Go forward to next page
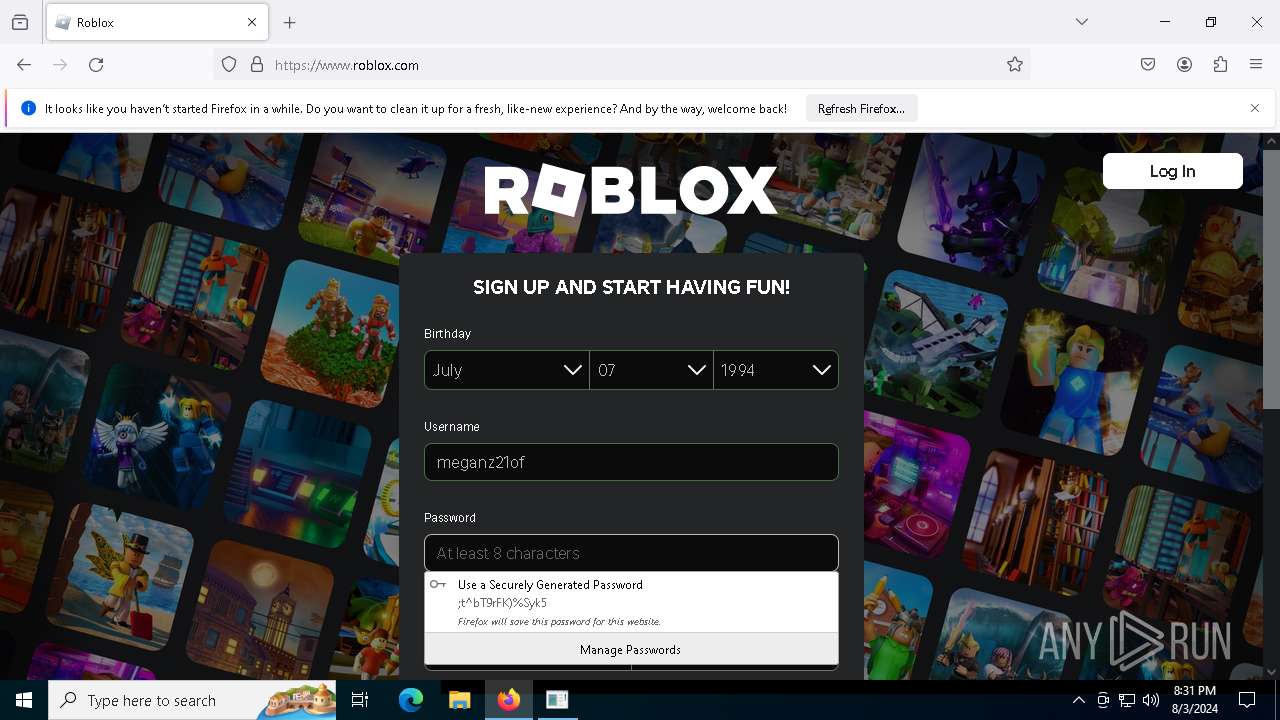Image resolution: width=1280 pixels, height=720 pixels. click(x=60, y=65)
